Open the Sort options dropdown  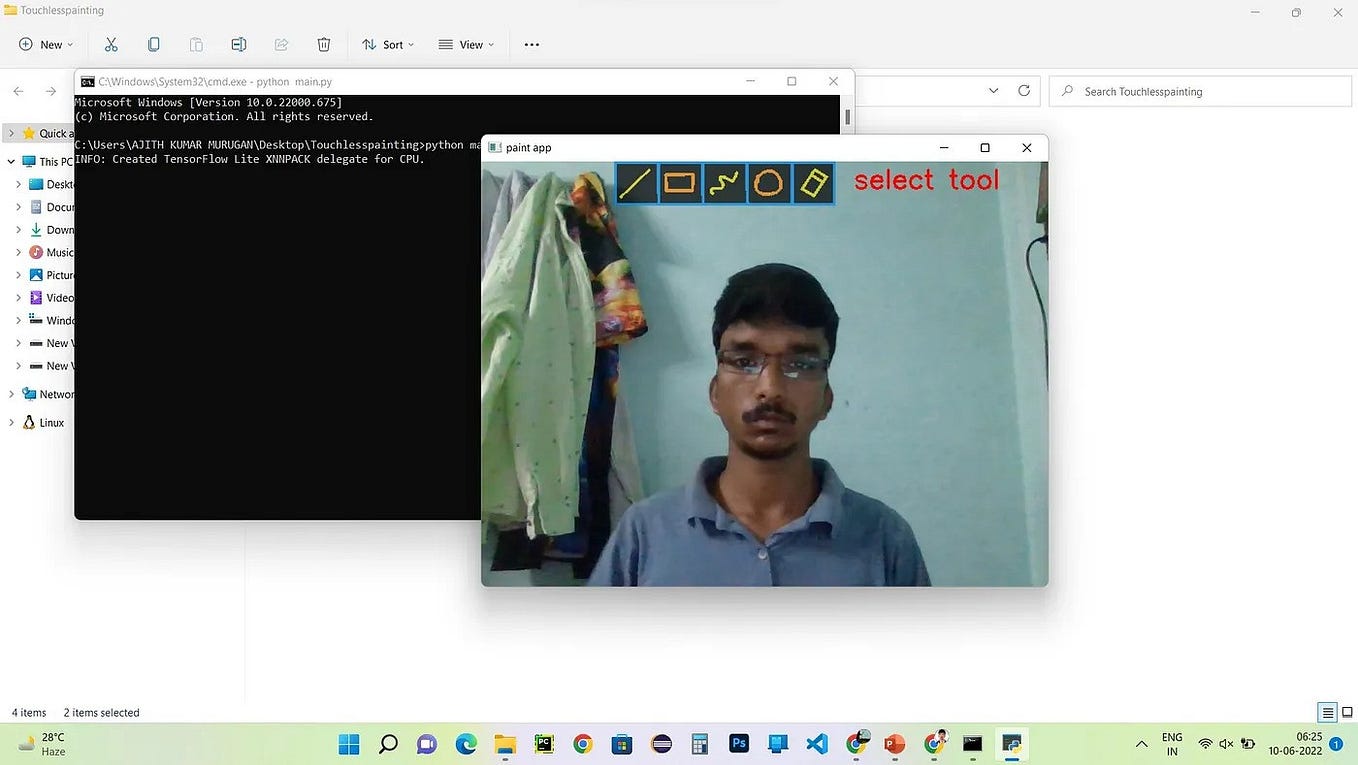click(x=388, y=44)
